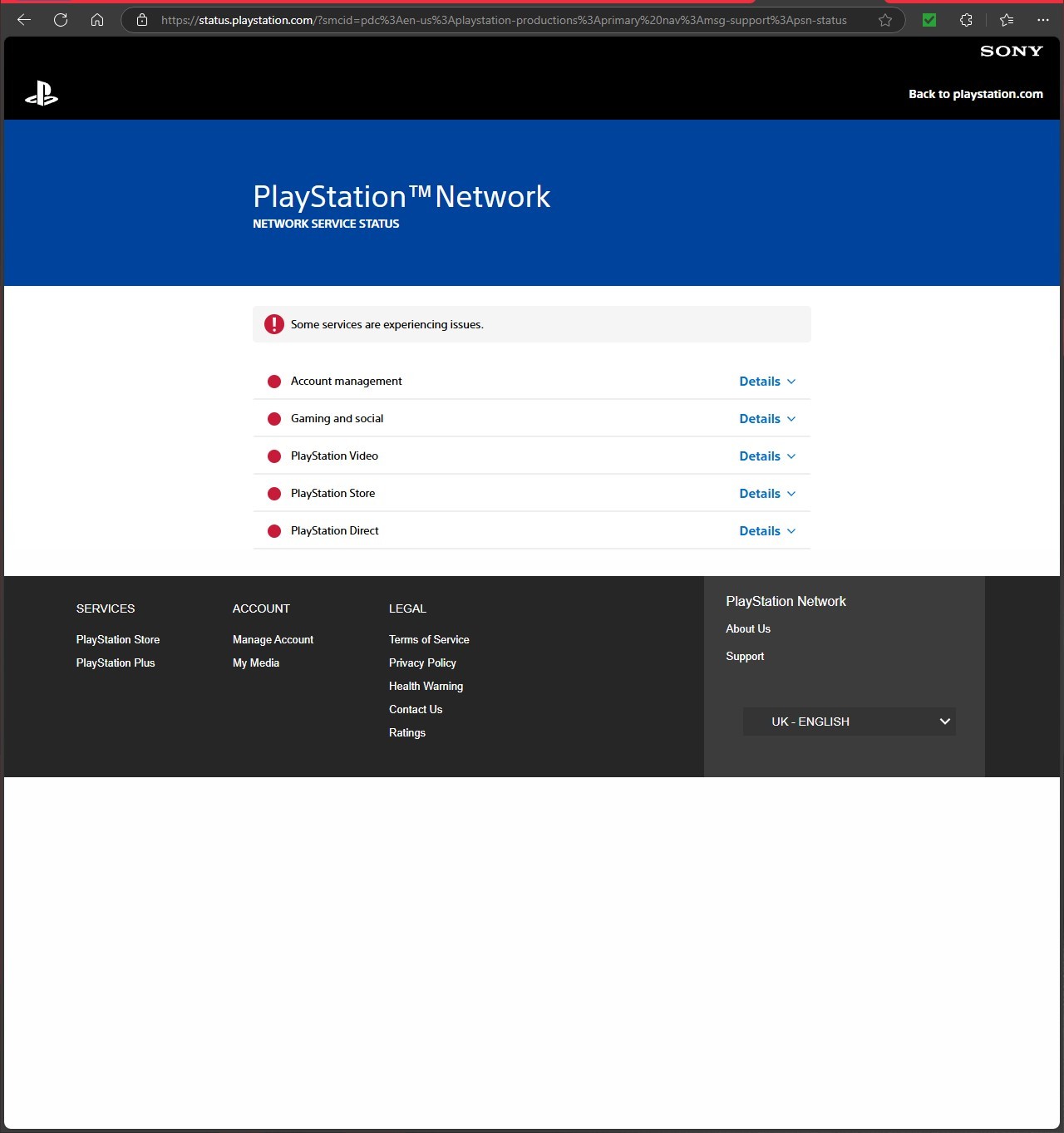Click the red alert icon in issues banner
This screenshot has width=1064, height=1133.
pos(274,324)
